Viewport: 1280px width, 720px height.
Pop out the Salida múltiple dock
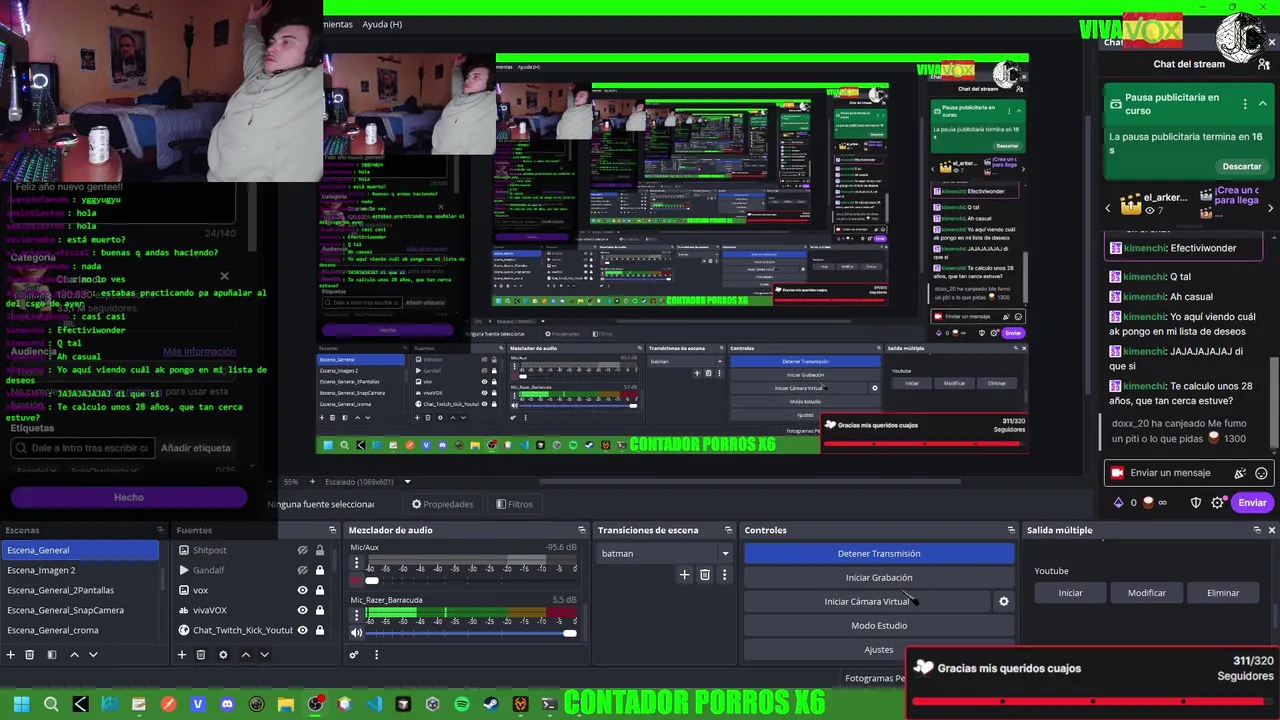pos(1257,530)
